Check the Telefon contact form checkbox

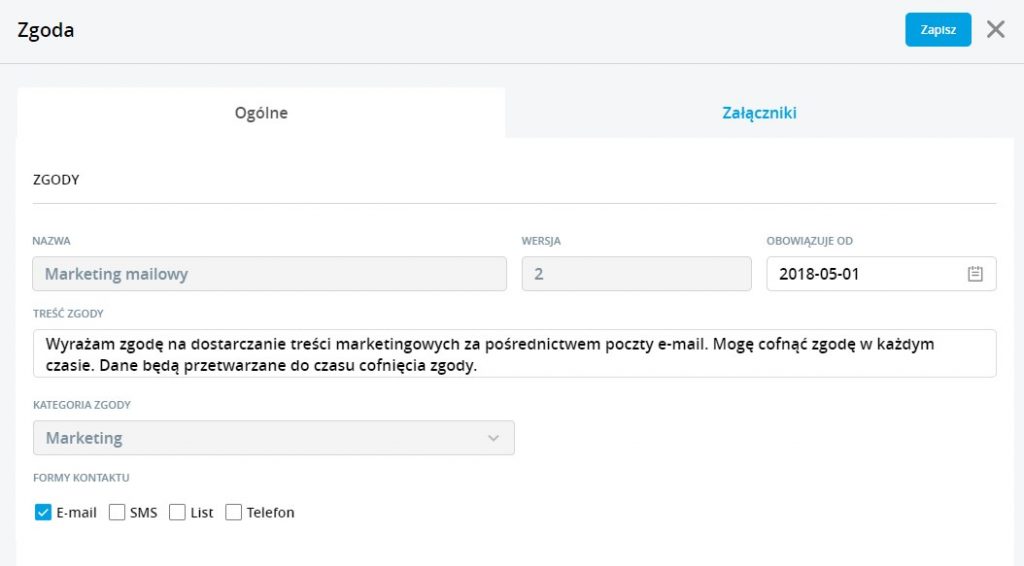tap(233, 512)
